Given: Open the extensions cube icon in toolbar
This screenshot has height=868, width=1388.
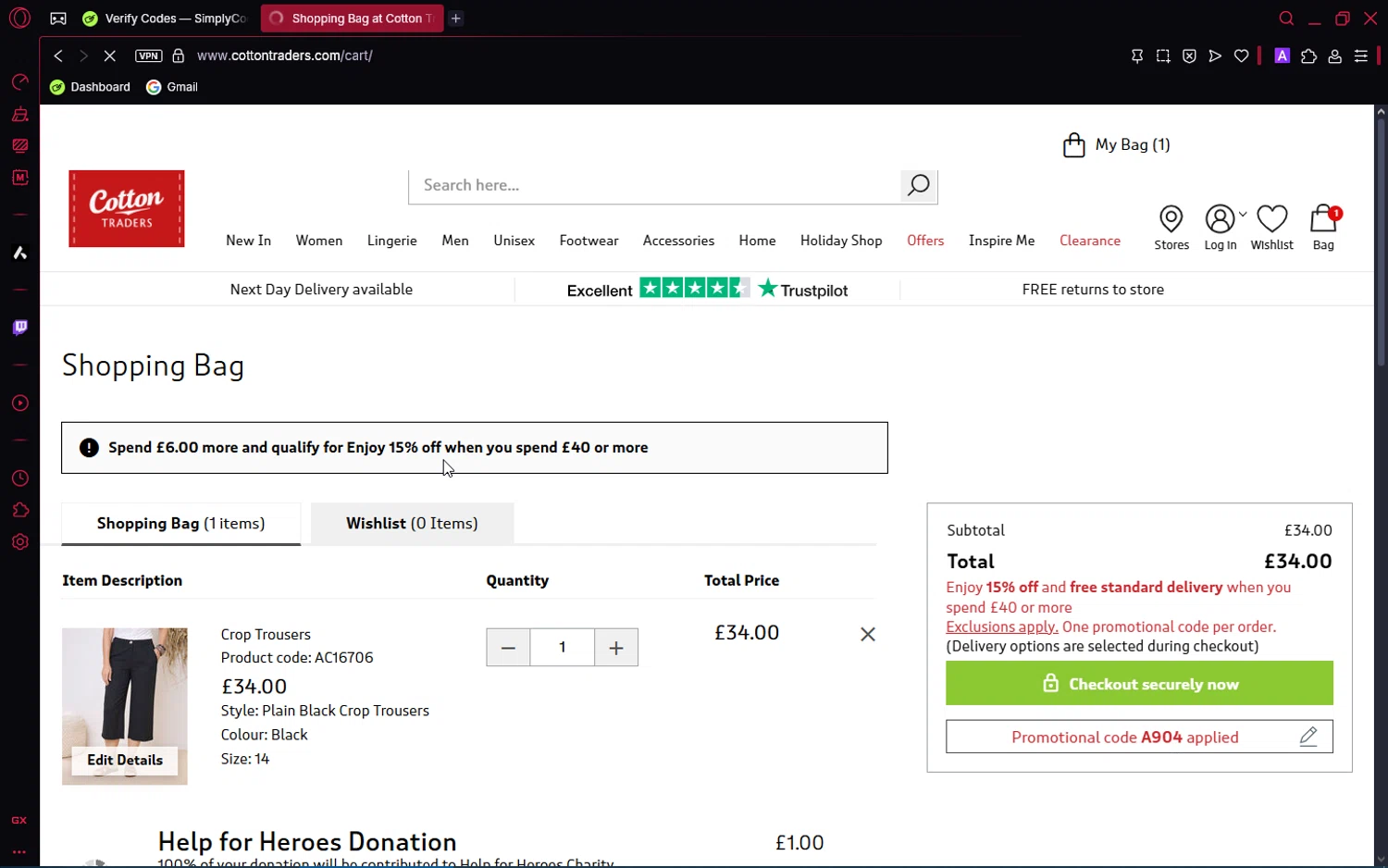Looking at the screenshot, I should tap(1308, 56).
